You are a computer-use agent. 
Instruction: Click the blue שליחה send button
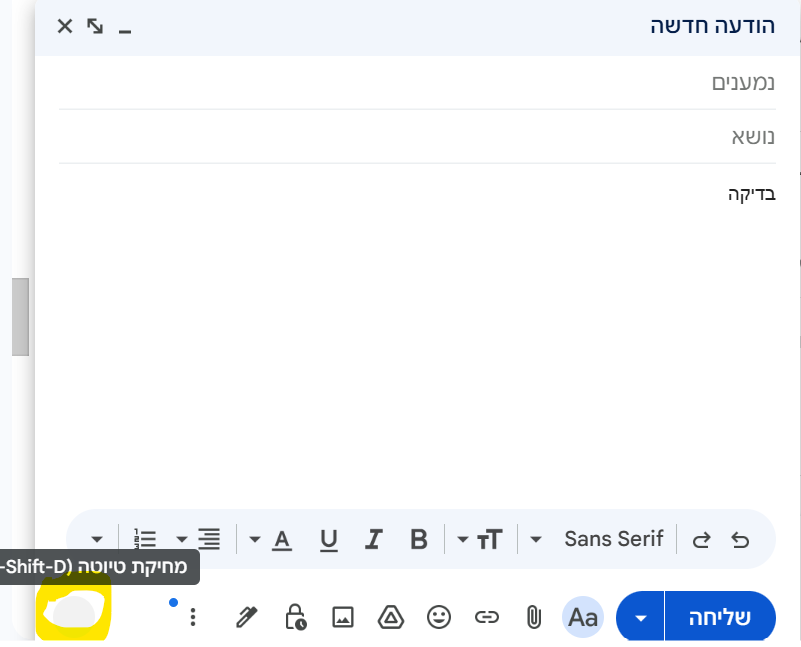[719, 617]
